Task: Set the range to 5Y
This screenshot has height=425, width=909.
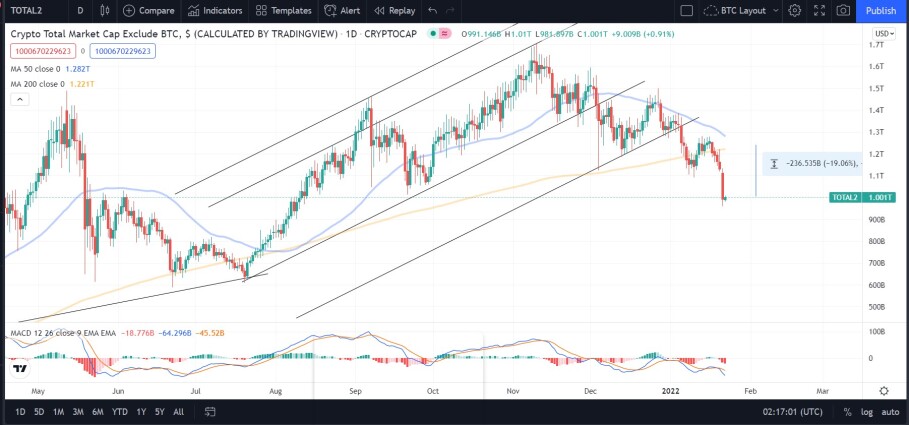Action: tap(159, 412)
